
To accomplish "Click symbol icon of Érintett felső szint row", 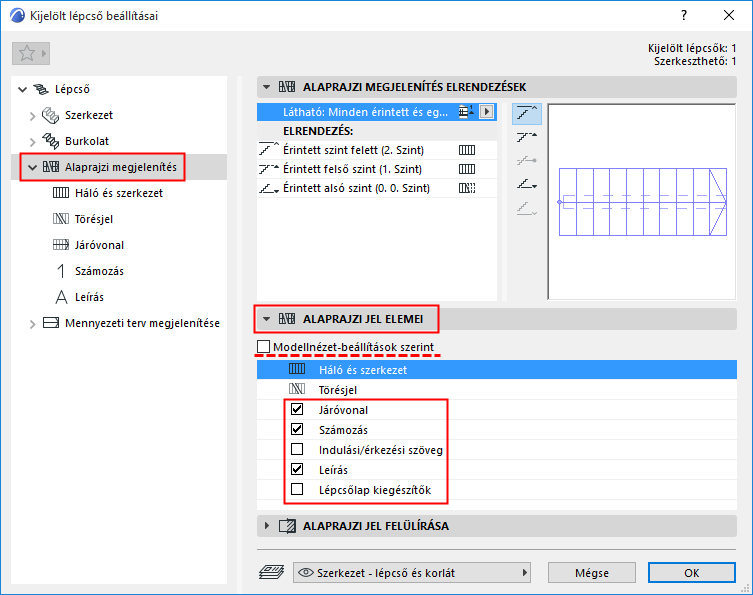I will click(x=467, y=169).
